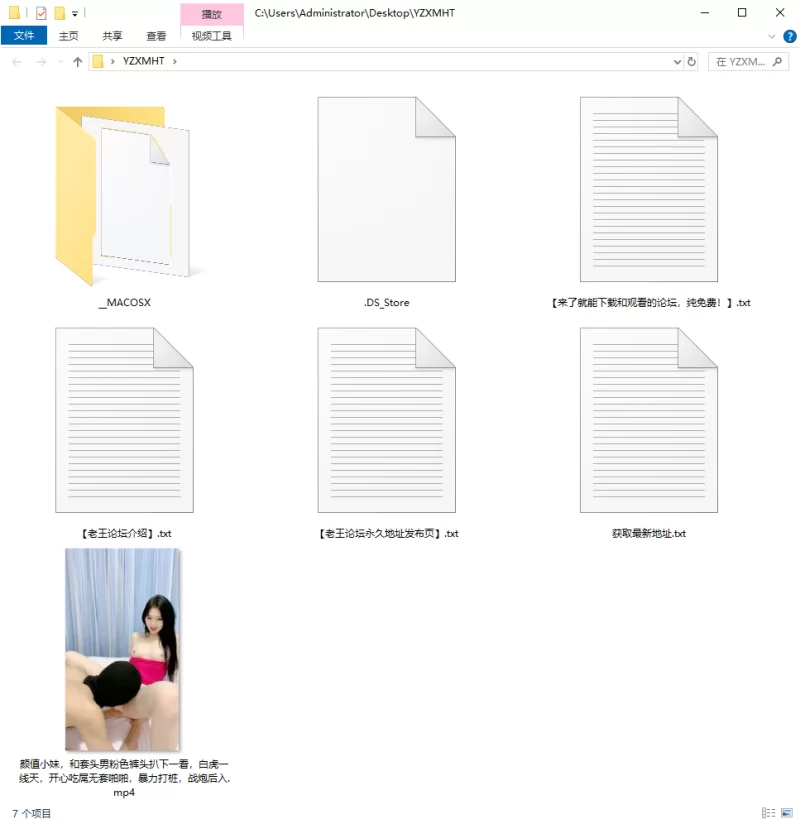Image resolution: width=800 pixels, height=824 pixels.
Task: Go forward using the right arrow
Action: (41, 62)
